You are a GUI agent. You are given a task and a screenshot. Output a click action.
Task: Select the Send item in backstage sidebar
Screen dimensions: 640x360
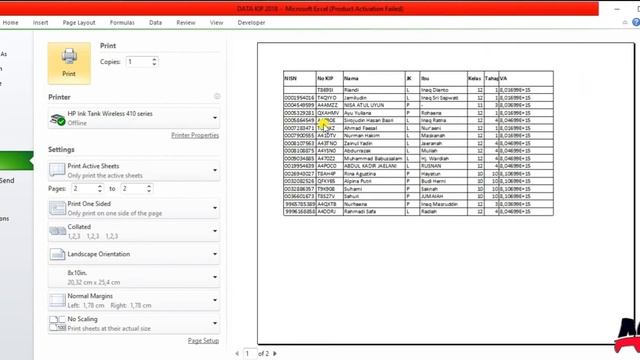tap(7, 180)
